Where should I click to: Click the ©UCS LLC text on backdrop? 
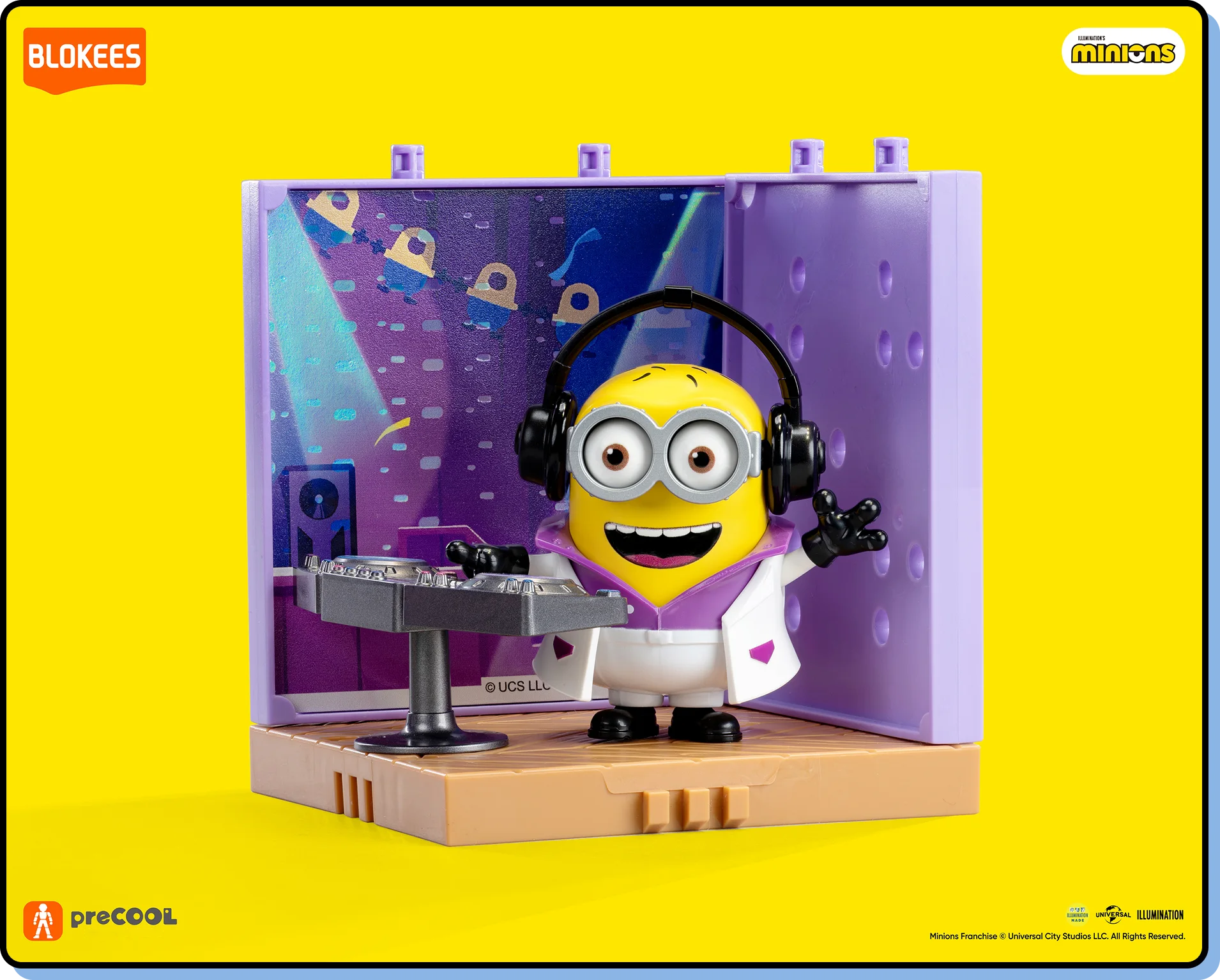coord(517,687)
